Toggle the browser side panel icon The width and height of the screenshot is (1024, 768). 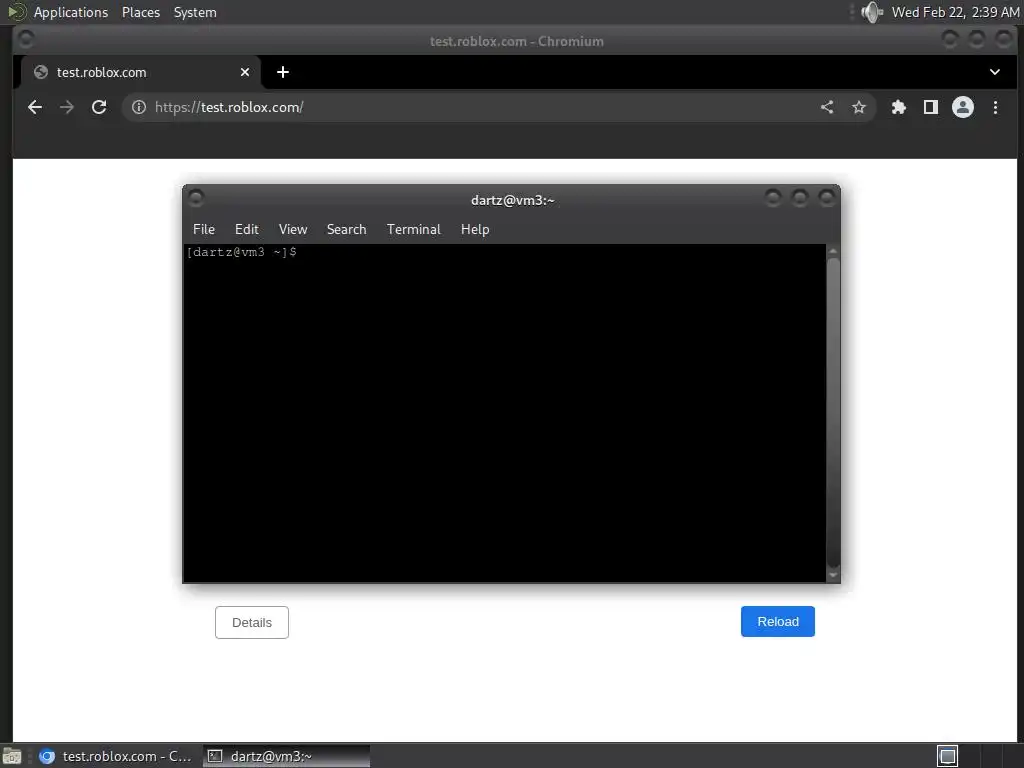tap(931, 107)
